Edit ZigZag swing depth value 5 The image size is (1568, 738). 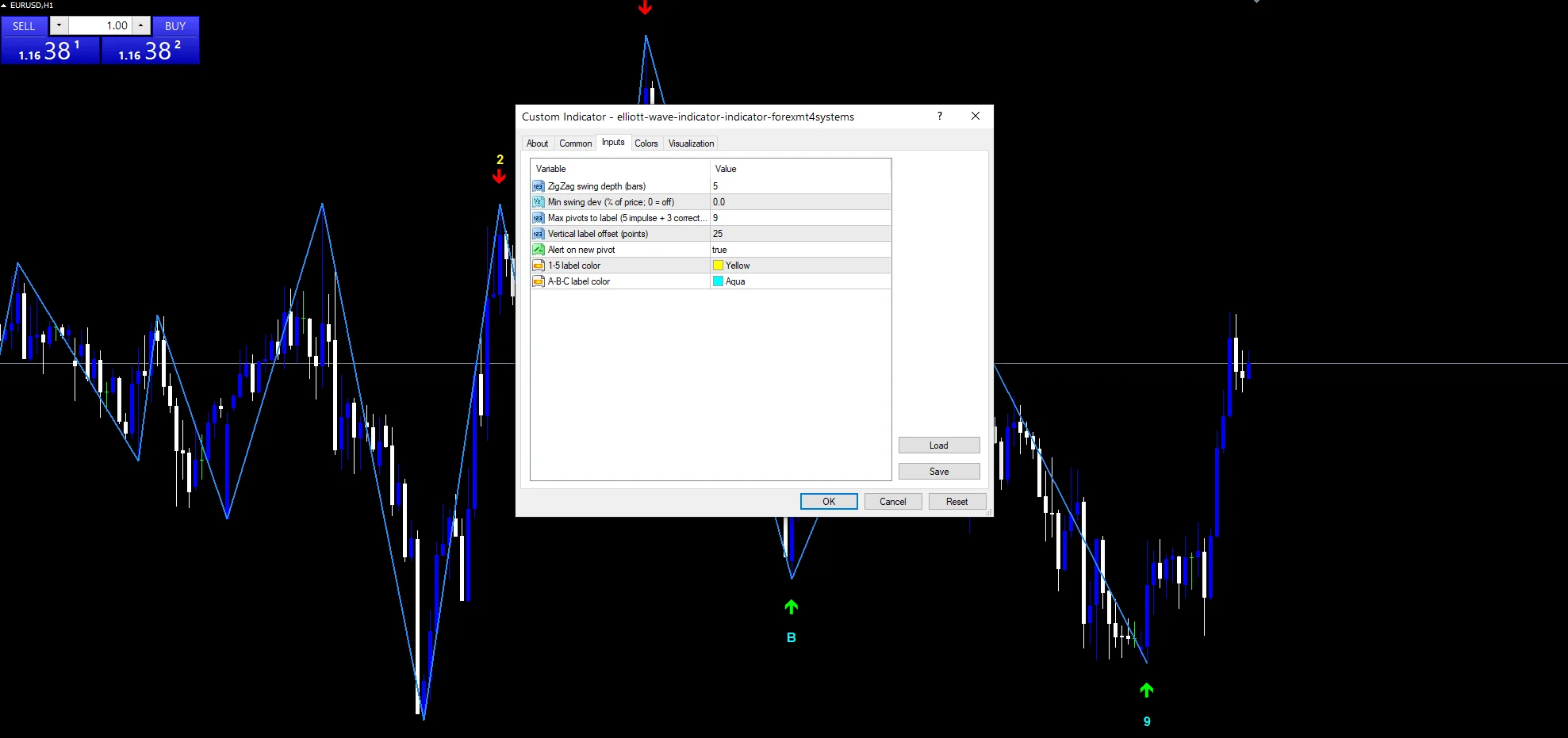800,186
